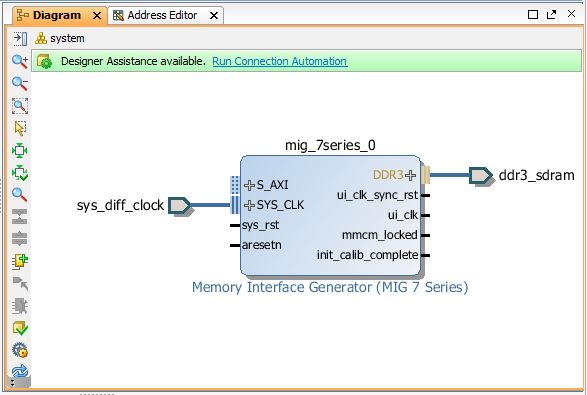The height and width of the screenshot is (395, 587).
Task: Maximize the diagram panel
Action: pos(533,14)
